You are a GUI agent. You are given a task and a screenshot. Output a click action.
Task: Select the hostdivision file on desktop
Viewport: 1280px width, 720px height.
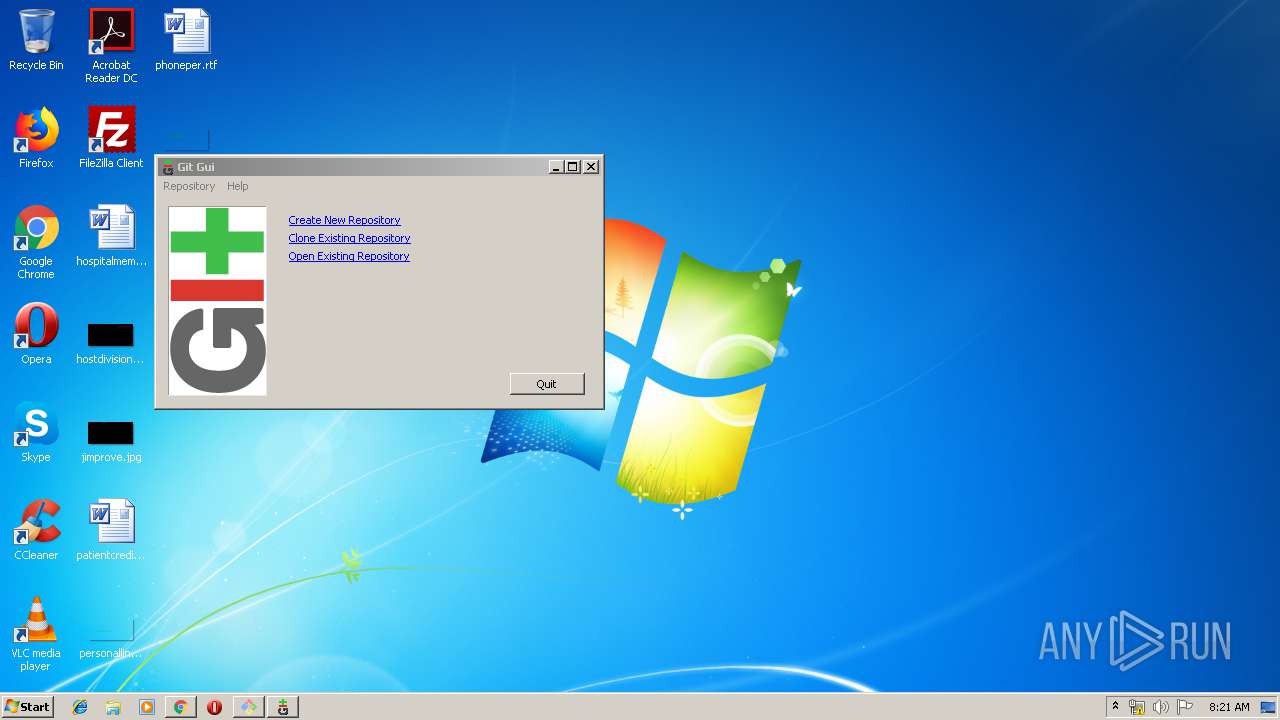point(111,342)
